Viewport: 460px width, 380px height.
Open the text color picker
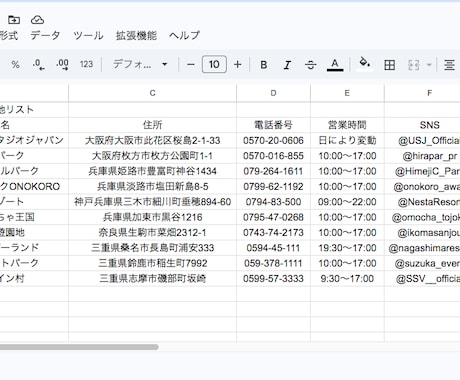tap(335, 65)
